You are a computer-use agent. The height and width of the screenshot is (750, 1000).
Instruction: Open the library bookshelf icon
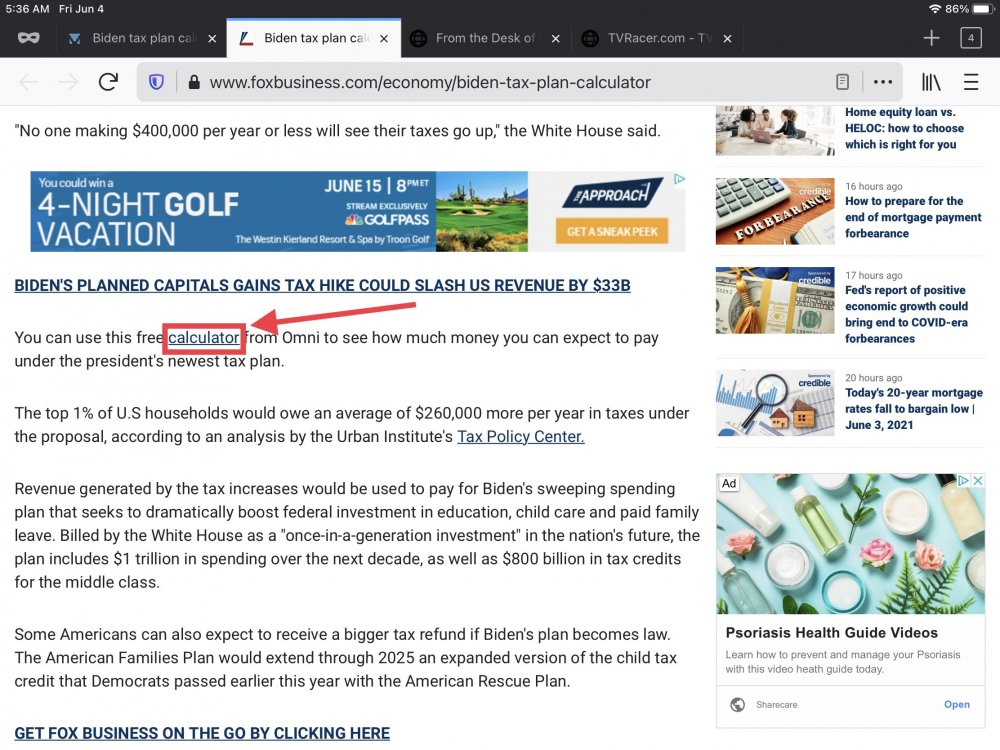931,82
